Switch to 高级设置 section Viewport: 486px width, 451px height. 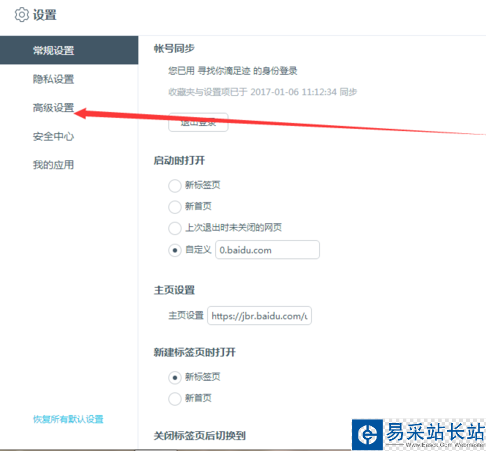(x=53, y=108)
